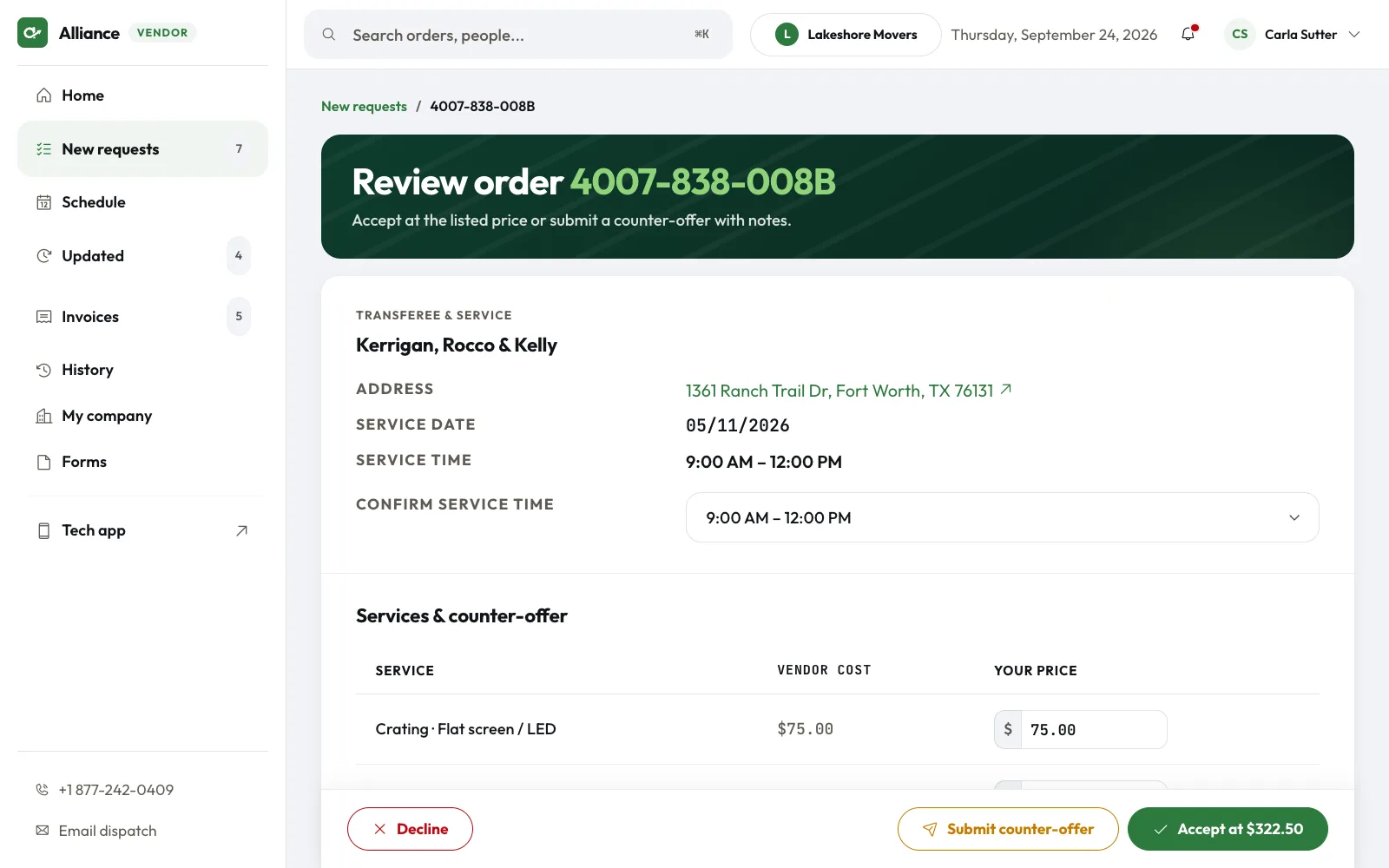Viewport: 1389px width, 868px height.
Task: Focus the Search orders, people field
Action: pyautogui.click(x=518, y=35)
